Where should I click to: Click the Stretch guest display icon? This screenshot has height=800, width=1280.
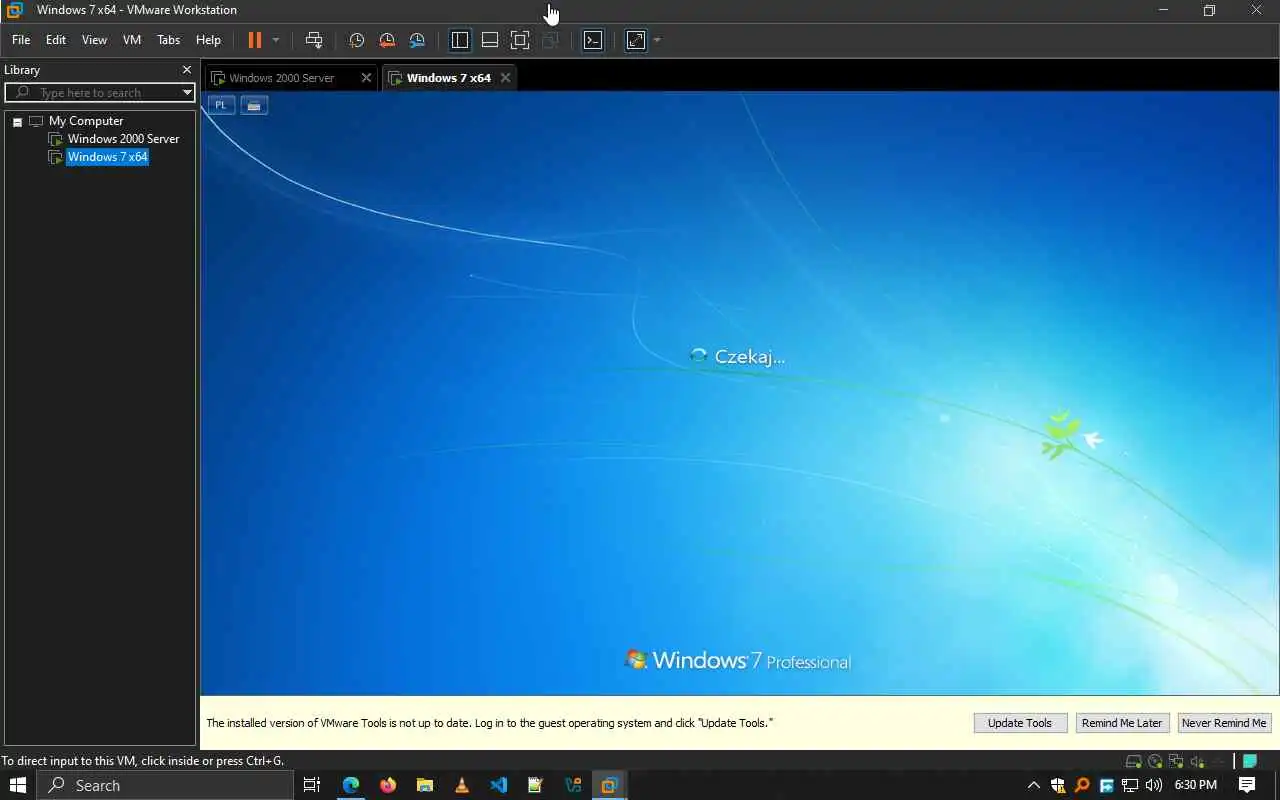[636, 40]
